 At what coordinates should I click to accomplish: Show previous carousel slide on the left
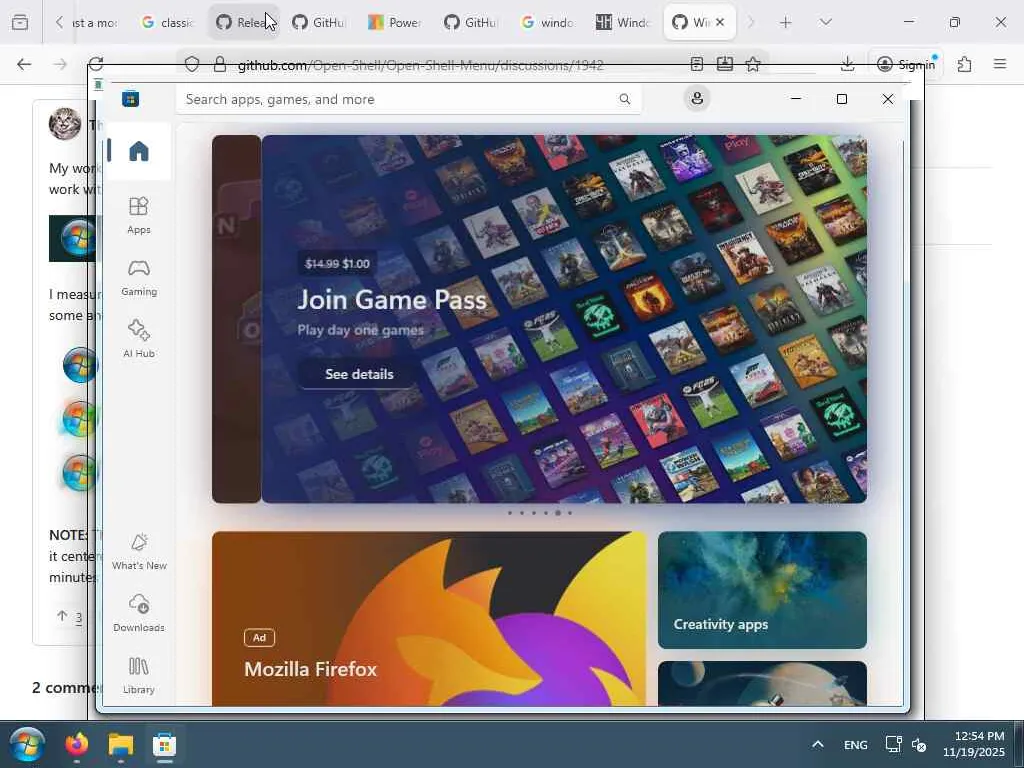[236, 319]
